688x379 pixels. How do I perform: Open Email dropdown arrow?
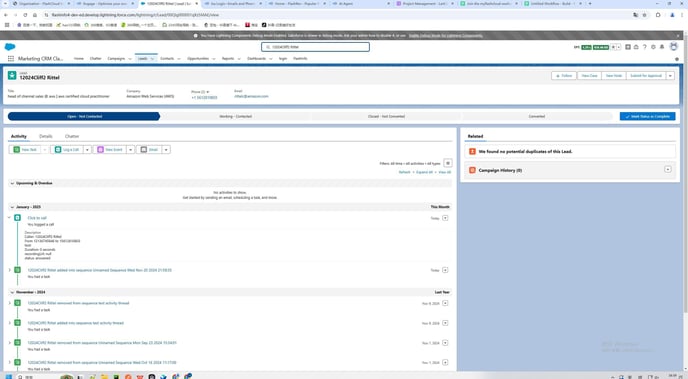pyautogui.click(x=166, y=150)
